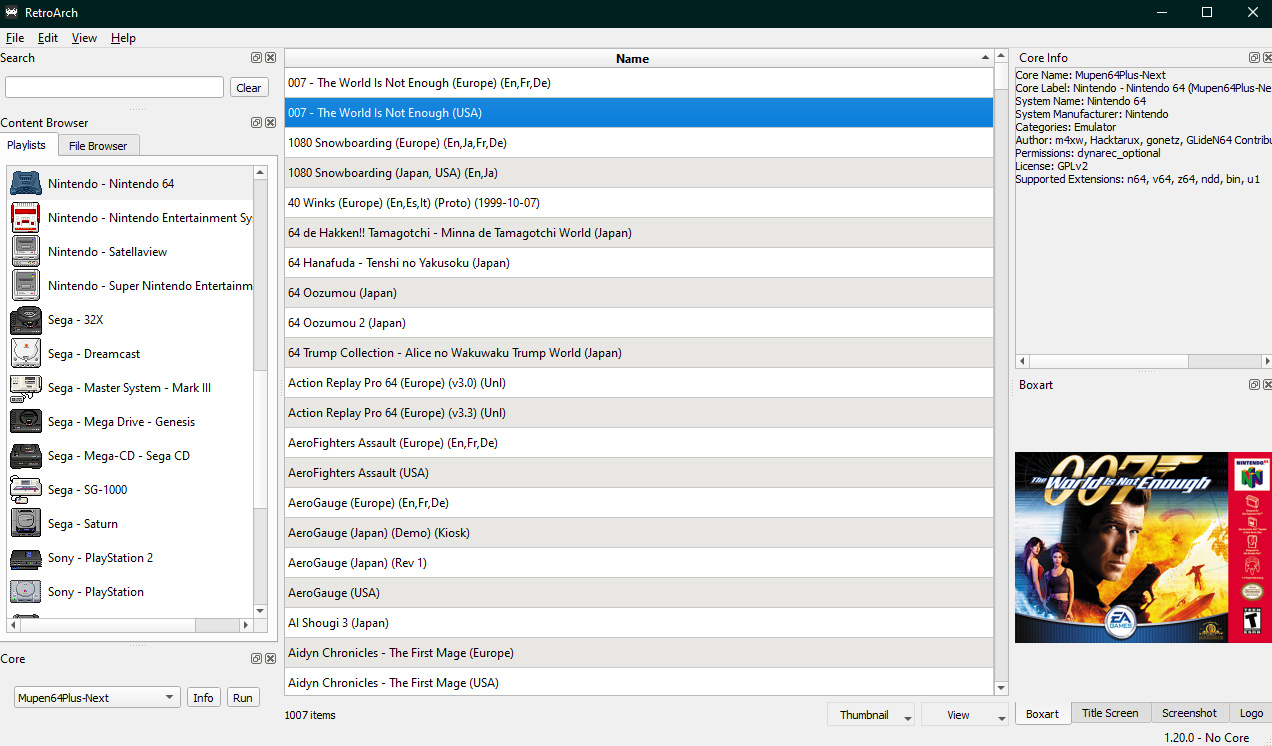Viewport: 1272px width, 746px height.
Task: Click the Clear search button
Action: tap(249, 88)
